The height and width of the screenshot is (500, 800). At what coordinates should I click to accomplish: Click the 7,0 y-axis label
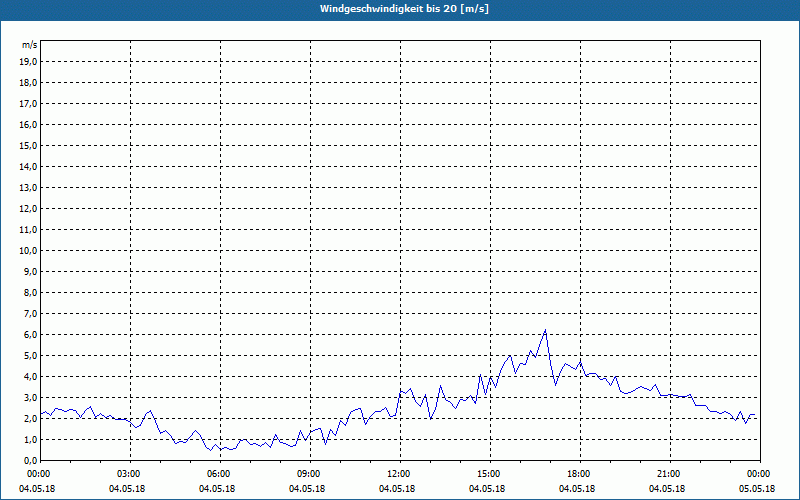(30, 314)
